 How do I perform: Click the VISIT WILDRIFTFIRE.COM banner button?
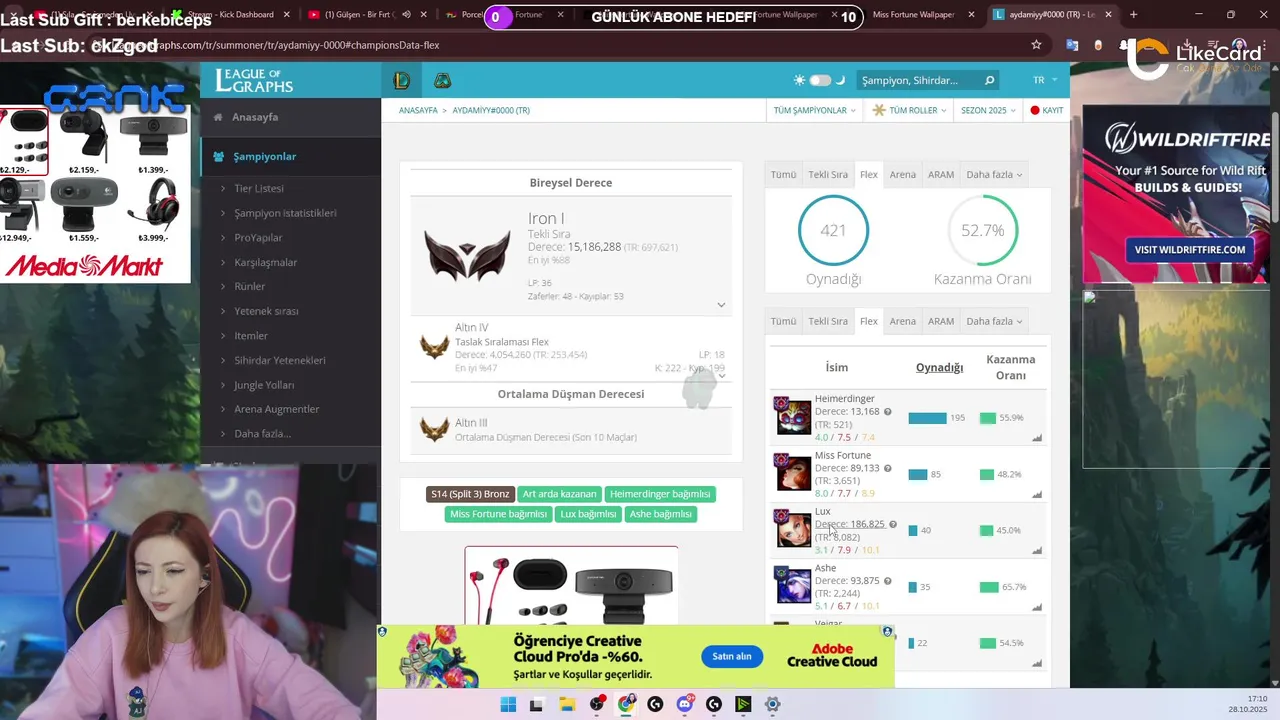click(1189, 250)
